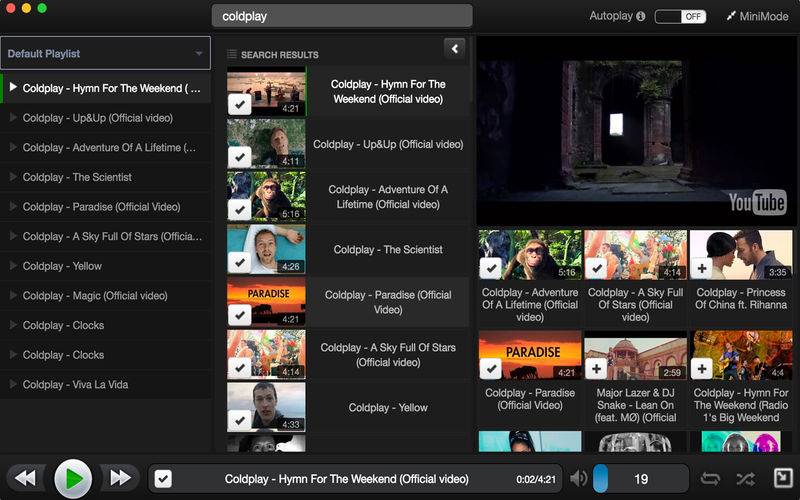Enter MiniMode
Viewport: 800px width, 500px height.
click(758, 16)
